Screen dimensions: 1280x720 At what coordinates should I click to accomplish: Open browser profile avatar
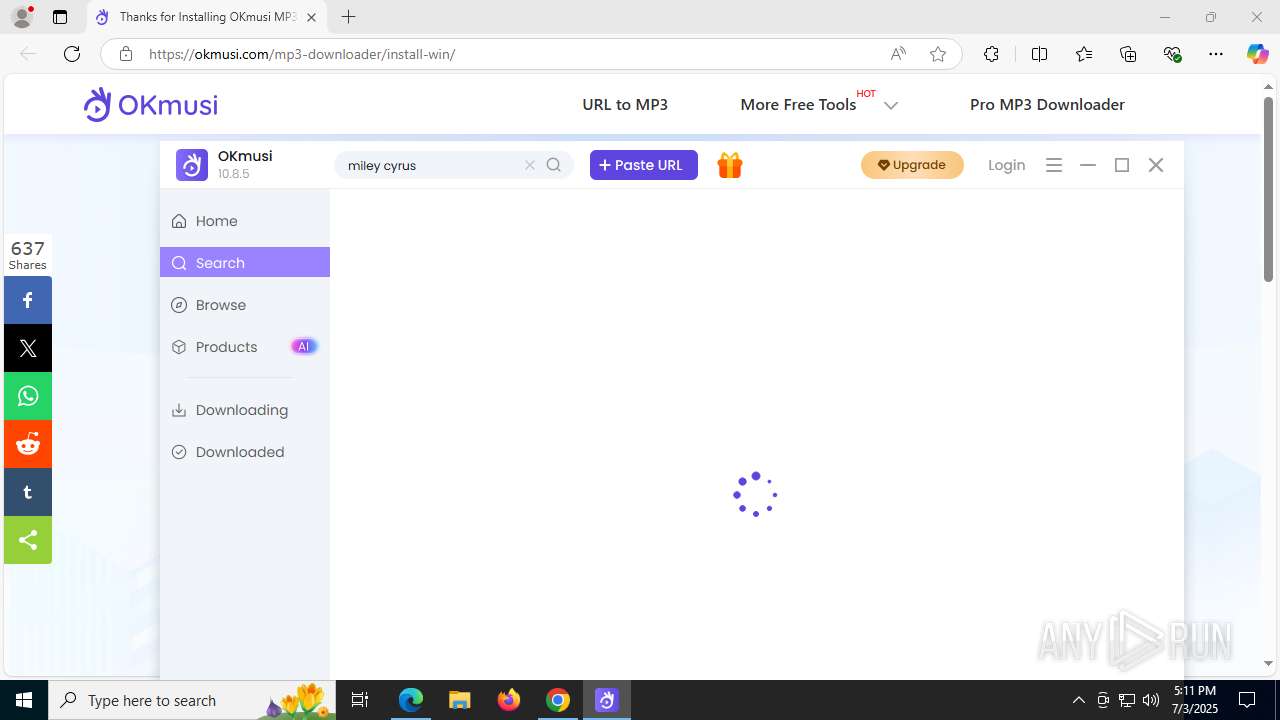22,17
